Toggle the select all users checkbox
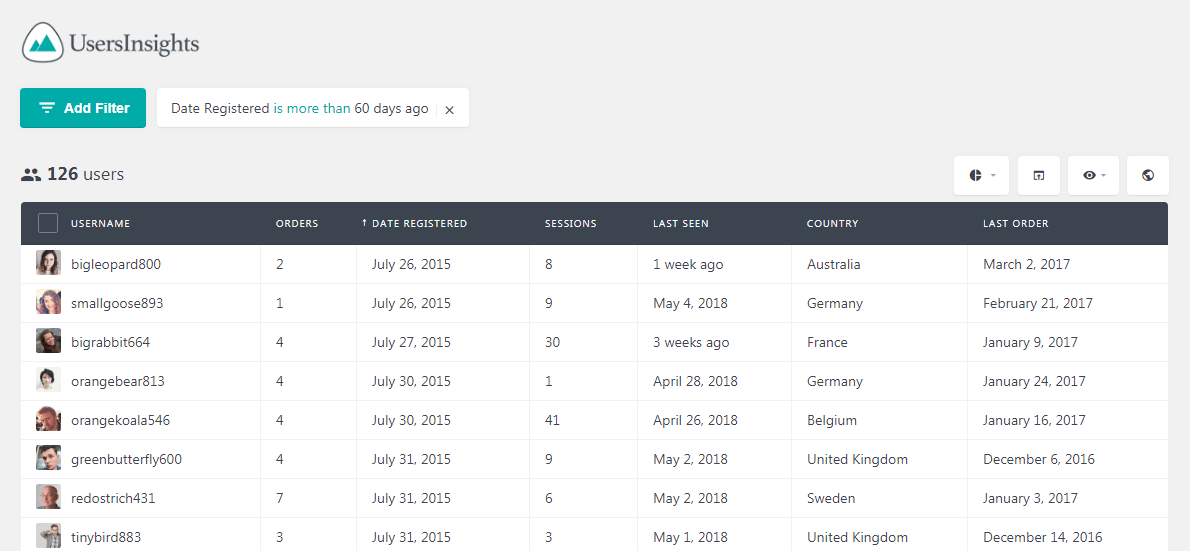This screenshot has width=1190, height=551. click(48, 223)
